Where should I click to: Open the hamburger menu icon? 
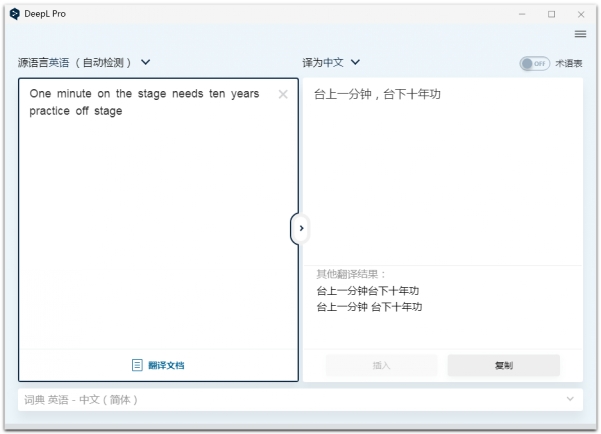point(580,34)
